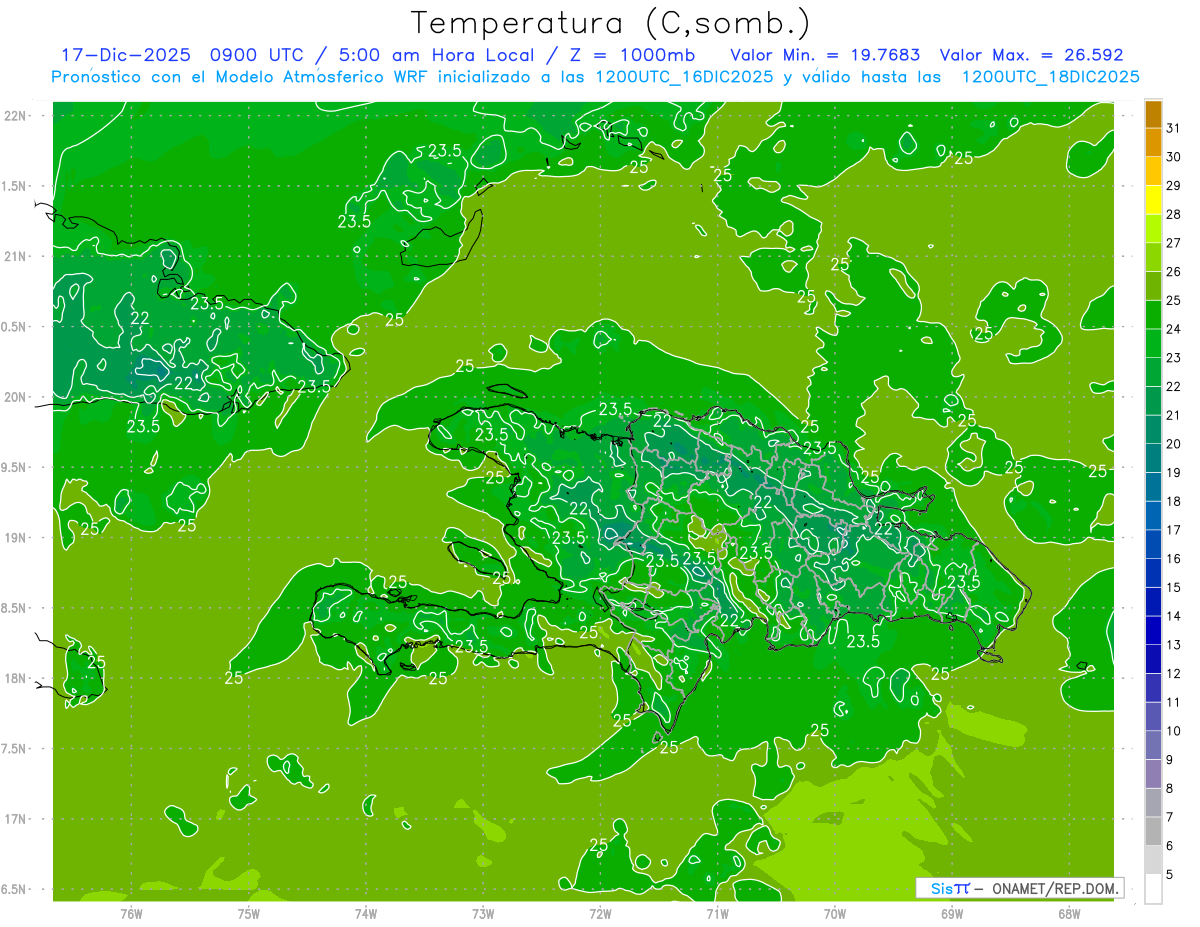Click the legend scale value "31"

coord(1174,128)
